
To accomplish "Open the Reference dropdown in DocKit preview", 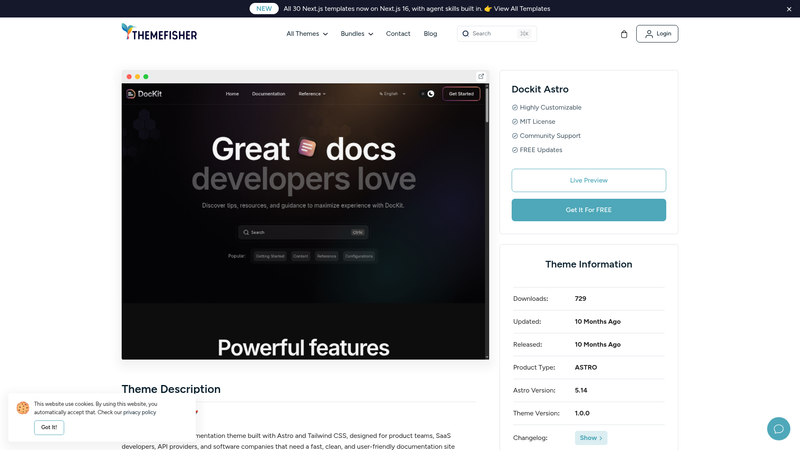I will click(x=312, y=94).
